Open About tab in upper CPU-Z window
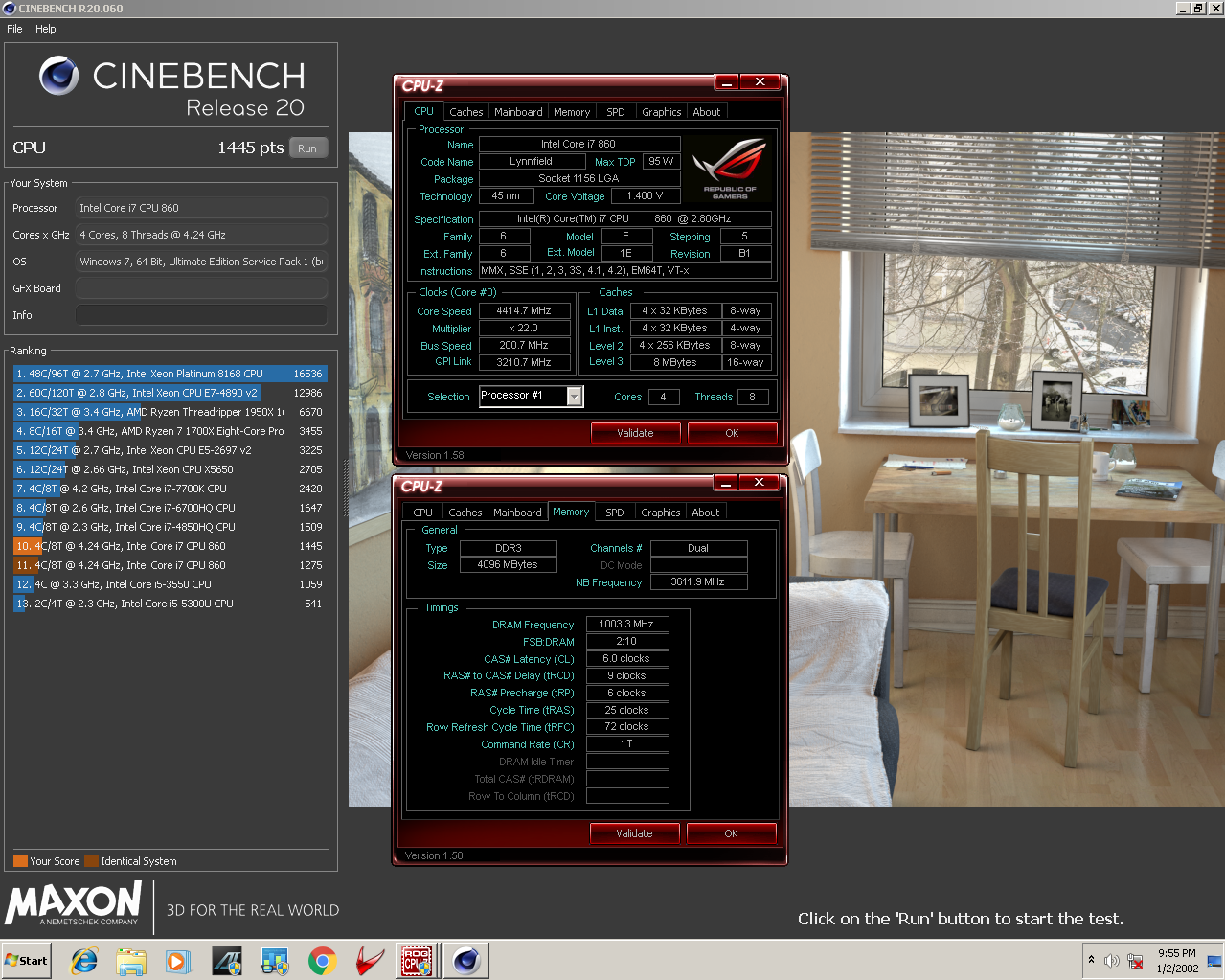The width and height of the screenshot is (1225, 980). [x=707, y=112]
